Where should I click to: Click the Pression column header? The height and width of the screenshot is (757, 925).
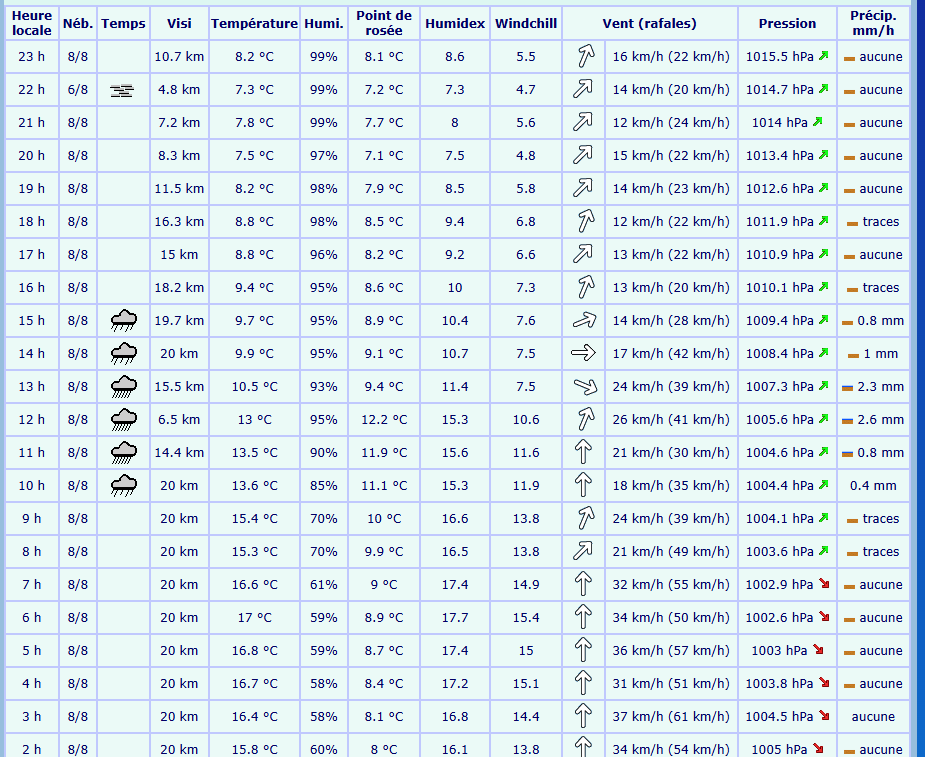(787, 23)
